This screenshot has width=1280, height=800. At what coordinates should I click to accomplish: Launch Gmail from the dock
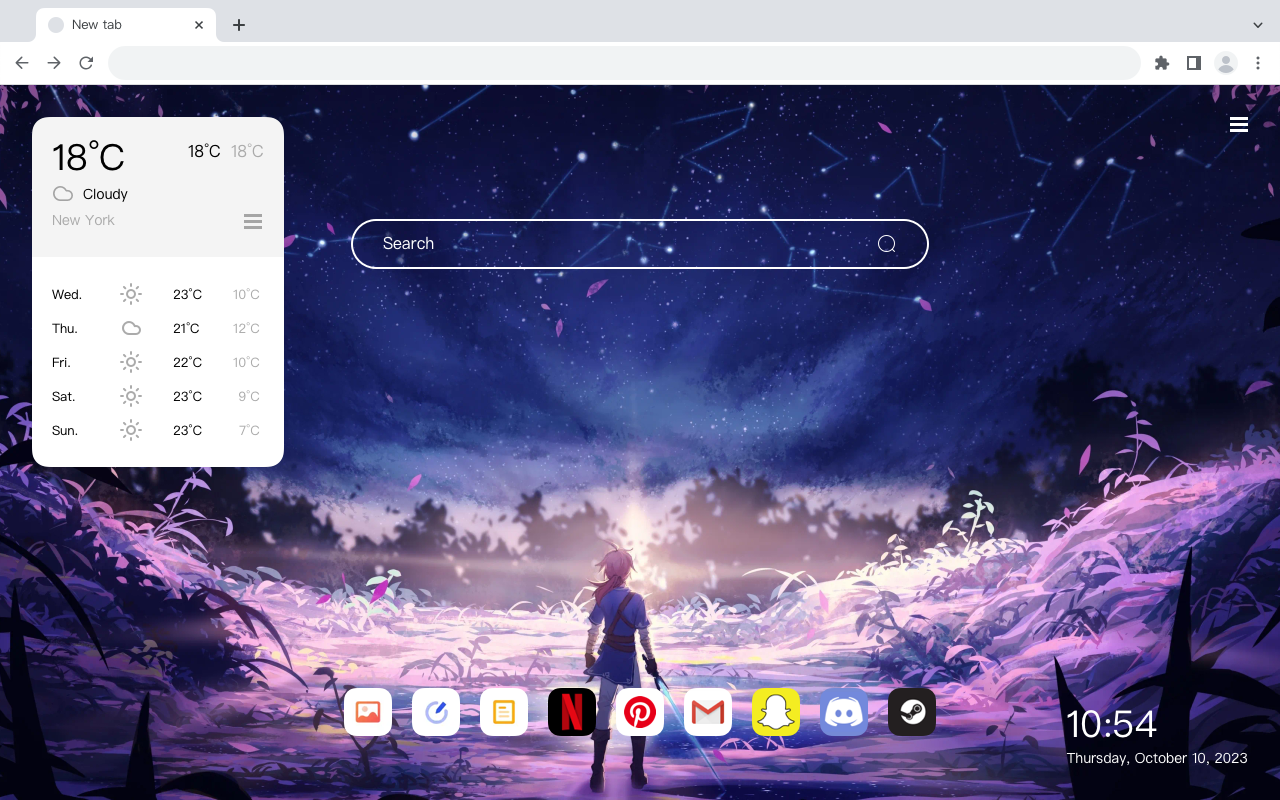708,712
